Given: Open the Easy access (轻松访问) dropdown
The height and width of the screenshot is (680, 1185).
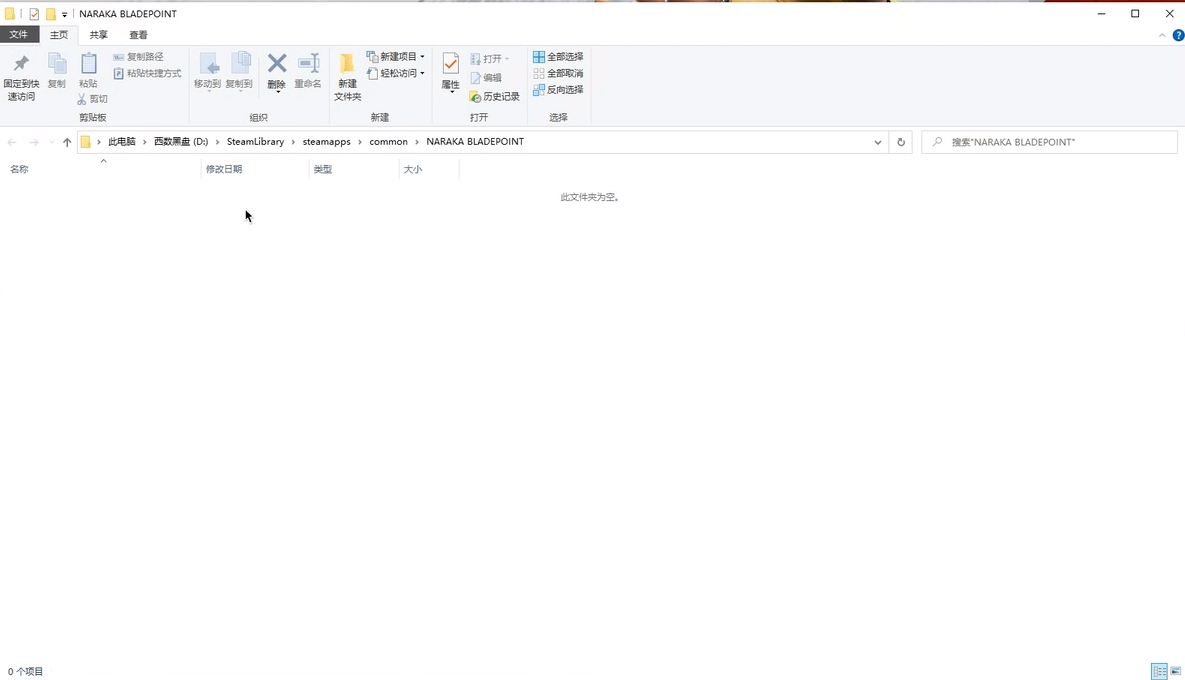Looking at the screenshot, I should pos(395,73).
